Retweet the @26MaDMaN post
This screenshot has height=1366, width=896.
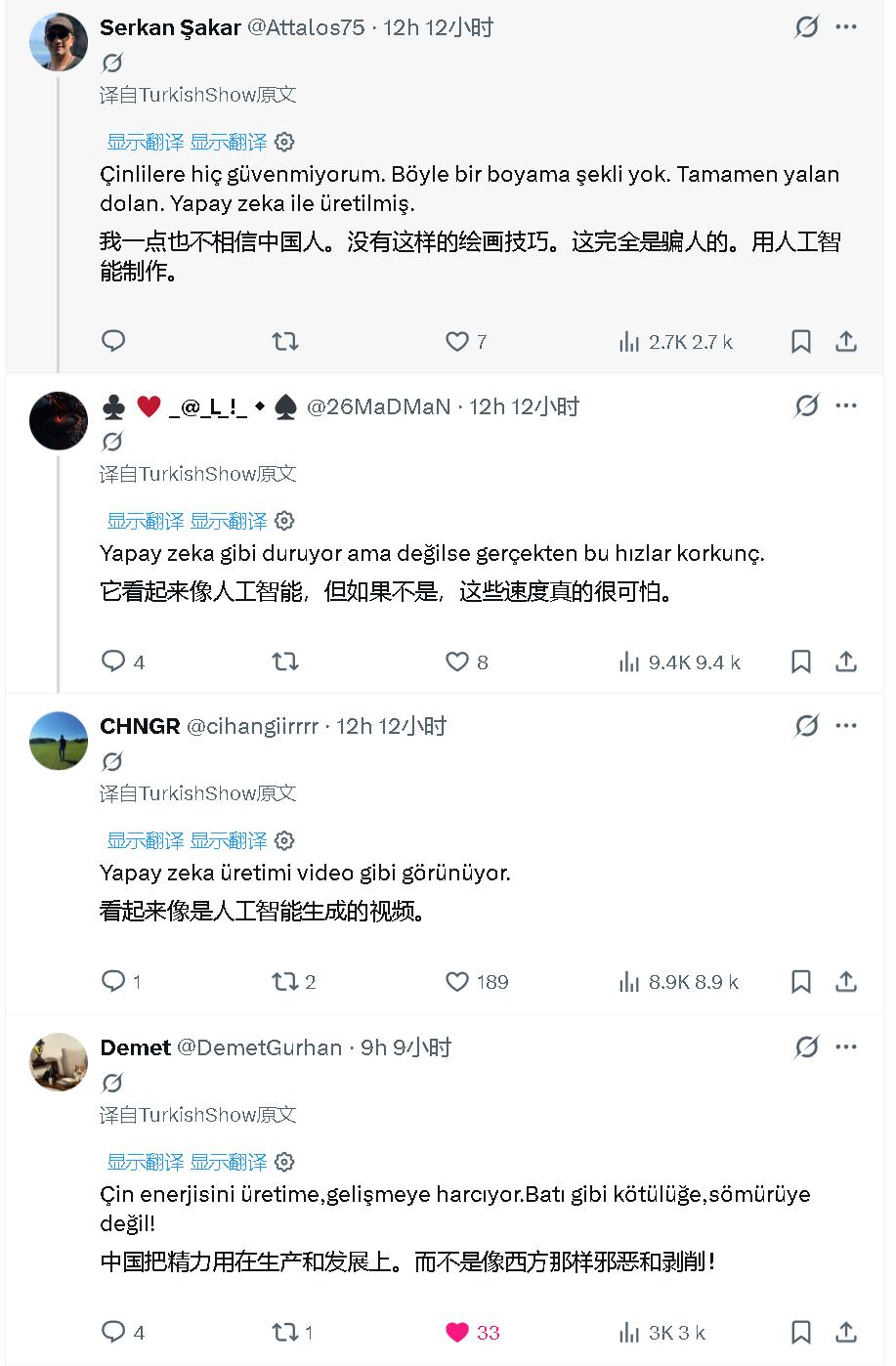tap(284, 662)
